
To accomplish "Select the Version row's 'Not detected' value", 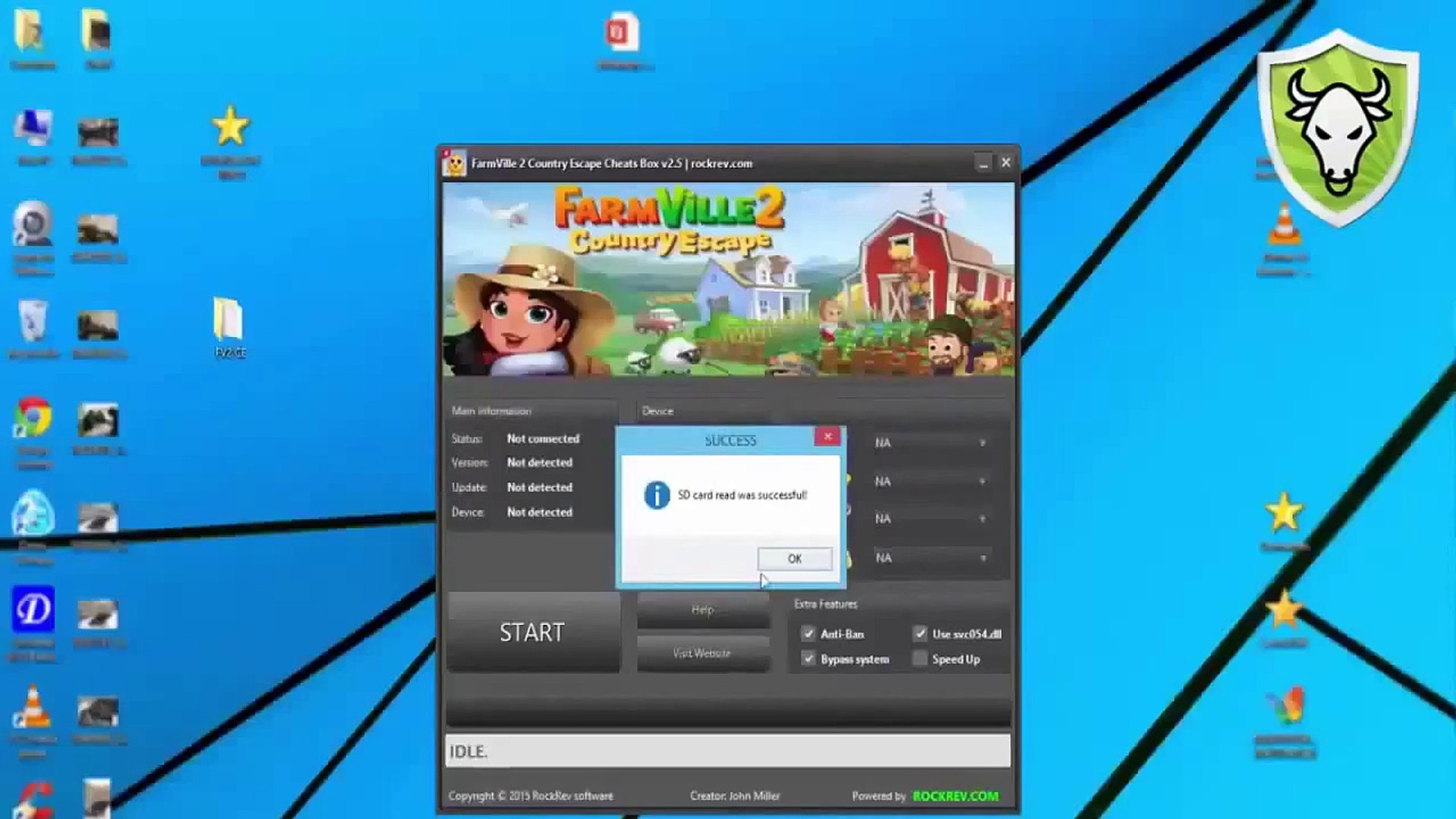I will point(540,463).
